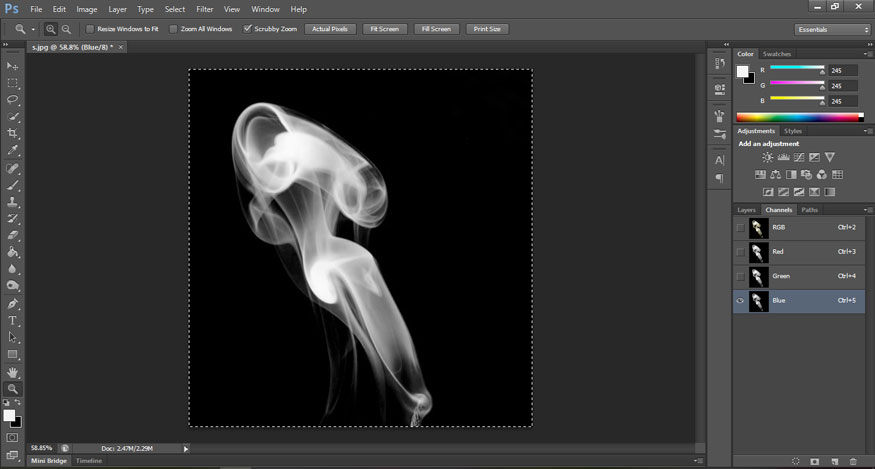Image resolution: width=875 pixels, height=469 pixels.
Task: Click Save selection as channel icon
Action: pos(815,461)
